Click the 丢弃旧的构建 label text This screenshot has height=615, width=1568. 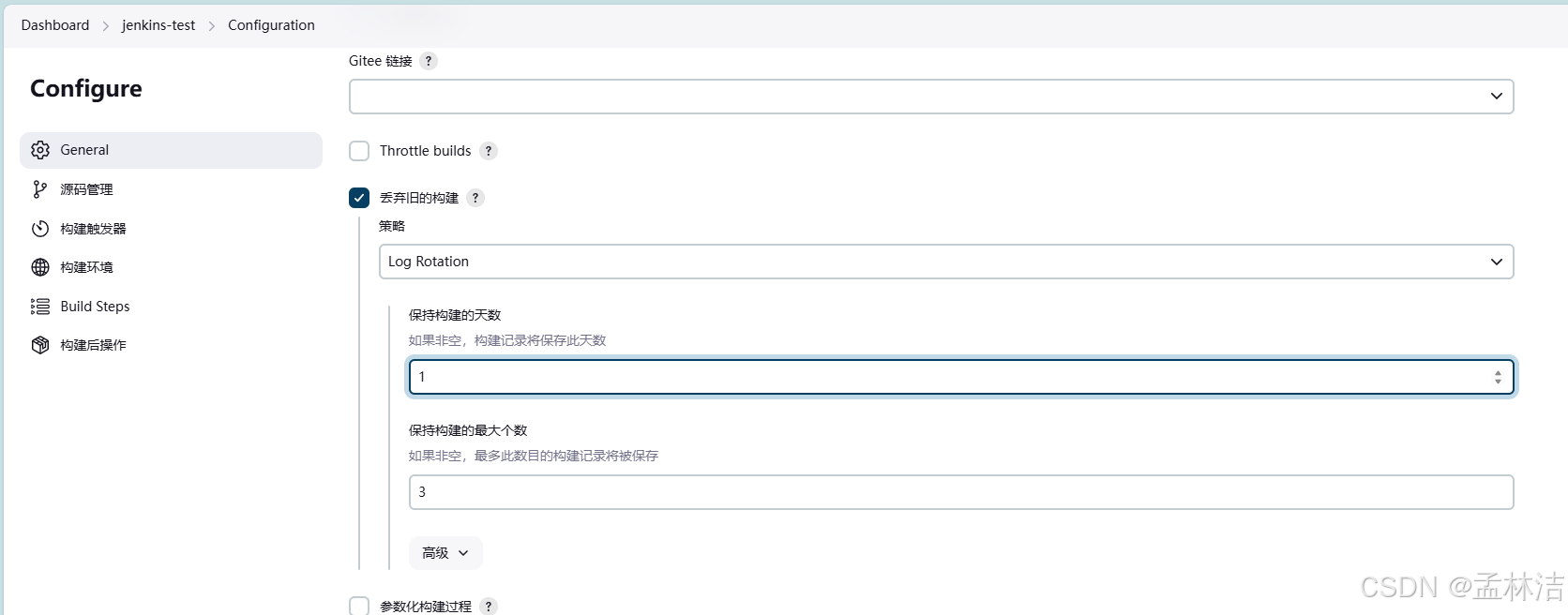click(x=418, y=198)
